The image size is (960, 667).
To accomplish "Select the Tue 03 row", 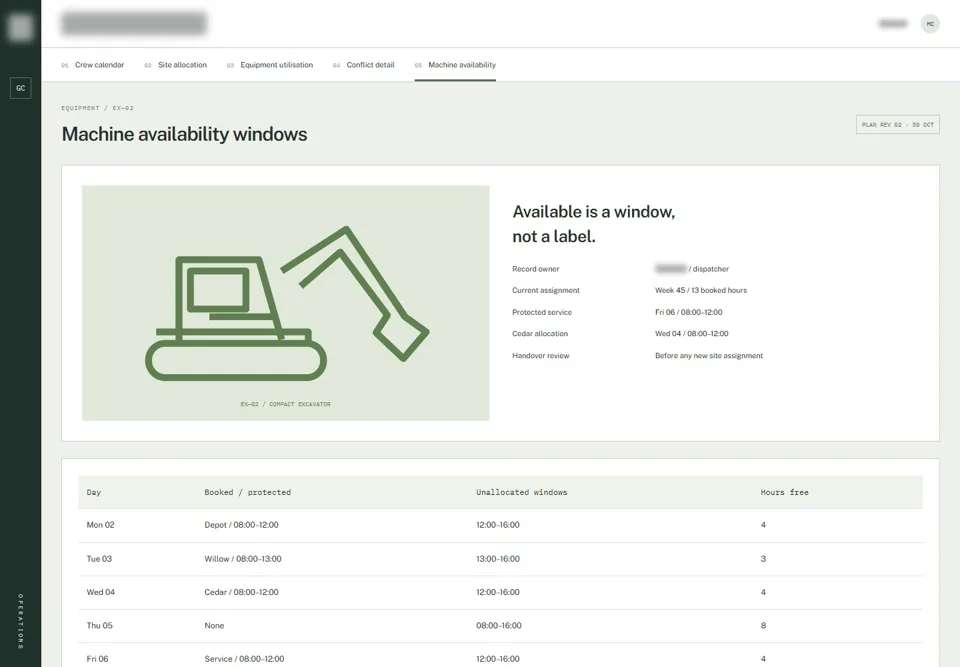I will (x=500, y=559).
